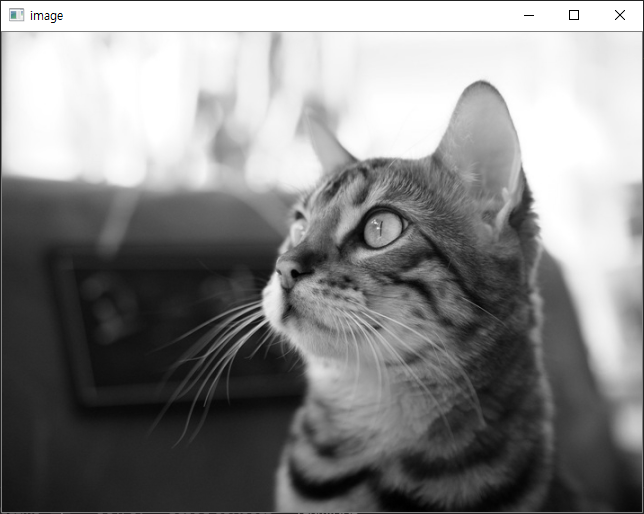Close the image window
The height and width of the screenshot is (514, 644).
pyautogui.click(x=620, y=16)
